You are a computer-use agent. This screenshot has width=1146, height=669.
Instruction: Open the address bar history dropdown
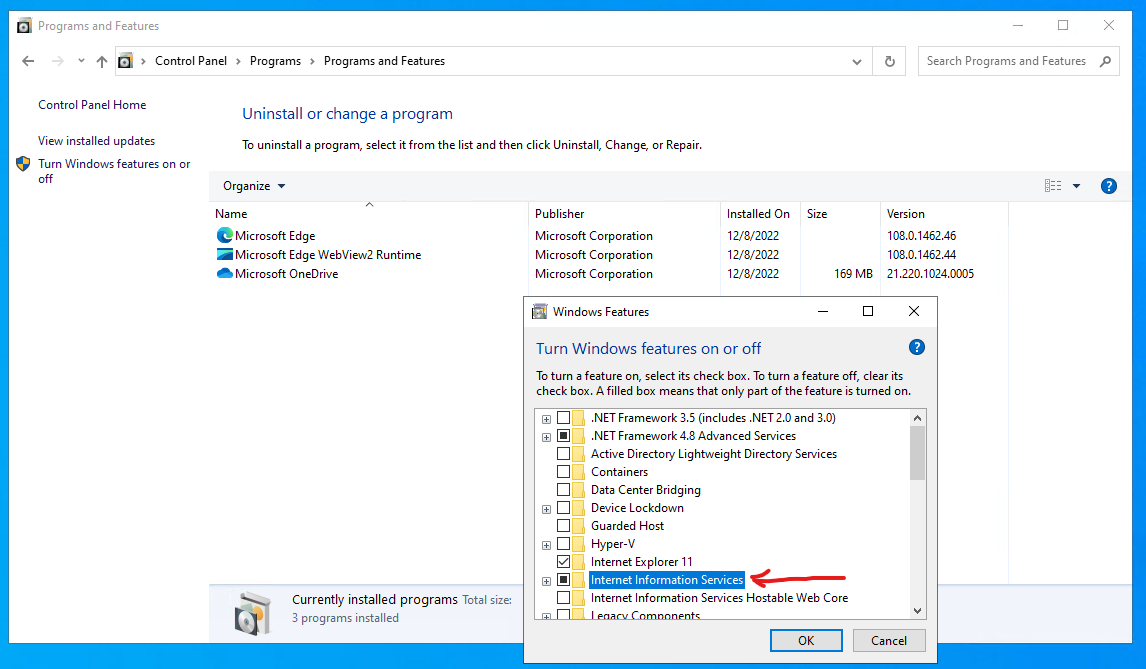tap(857, 61)
